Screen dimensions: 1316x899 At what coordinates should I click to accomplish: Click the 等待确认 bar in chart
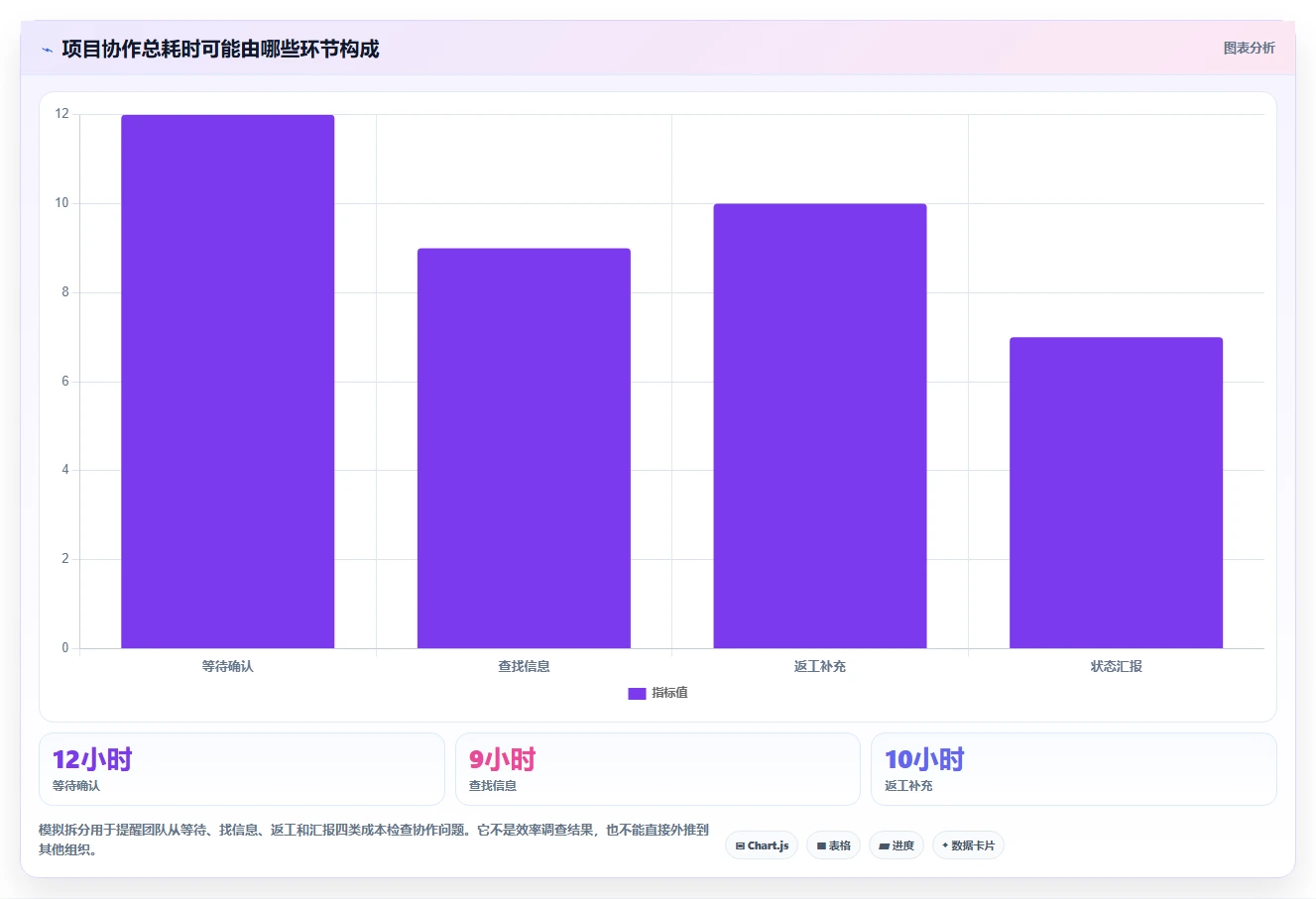[228, 382]
